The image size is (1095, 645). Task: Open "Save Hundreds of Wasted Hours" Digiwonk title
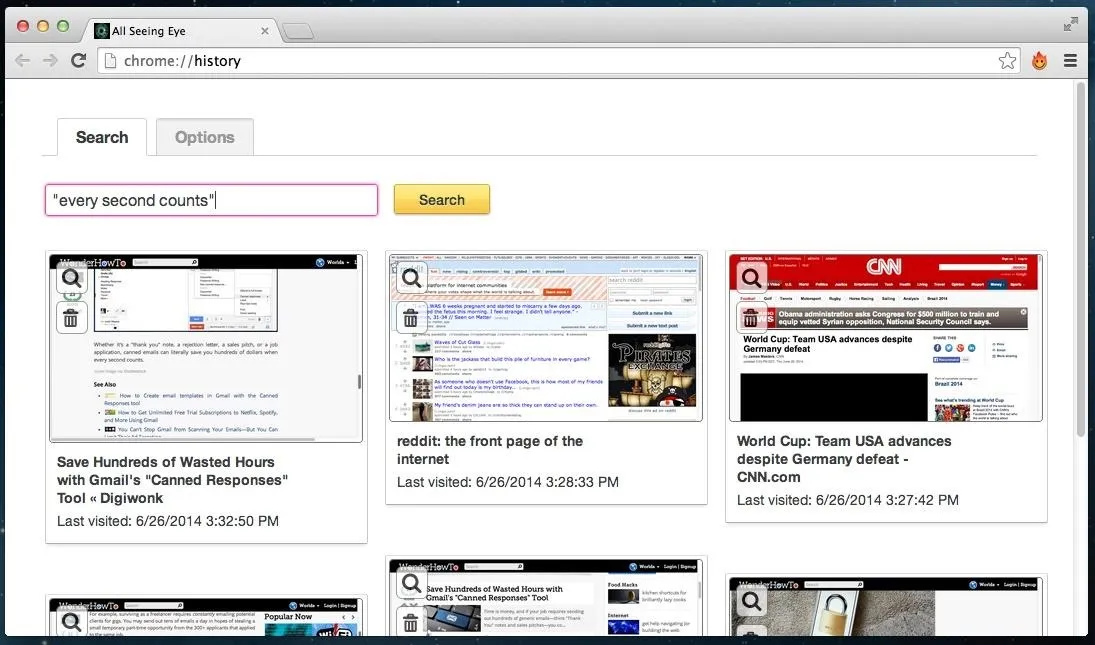coord(172,480)
